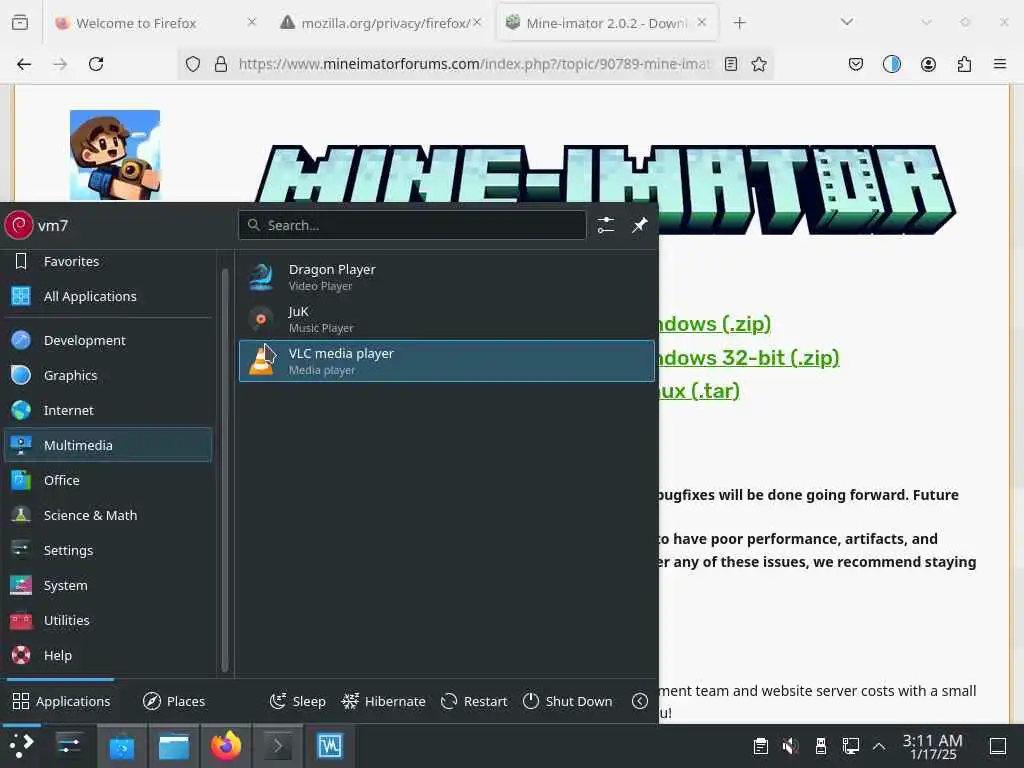The height and width of the screenshot is (768, 1024).
Task: Expand more session options arrow
Action: [x=640, y=701]
